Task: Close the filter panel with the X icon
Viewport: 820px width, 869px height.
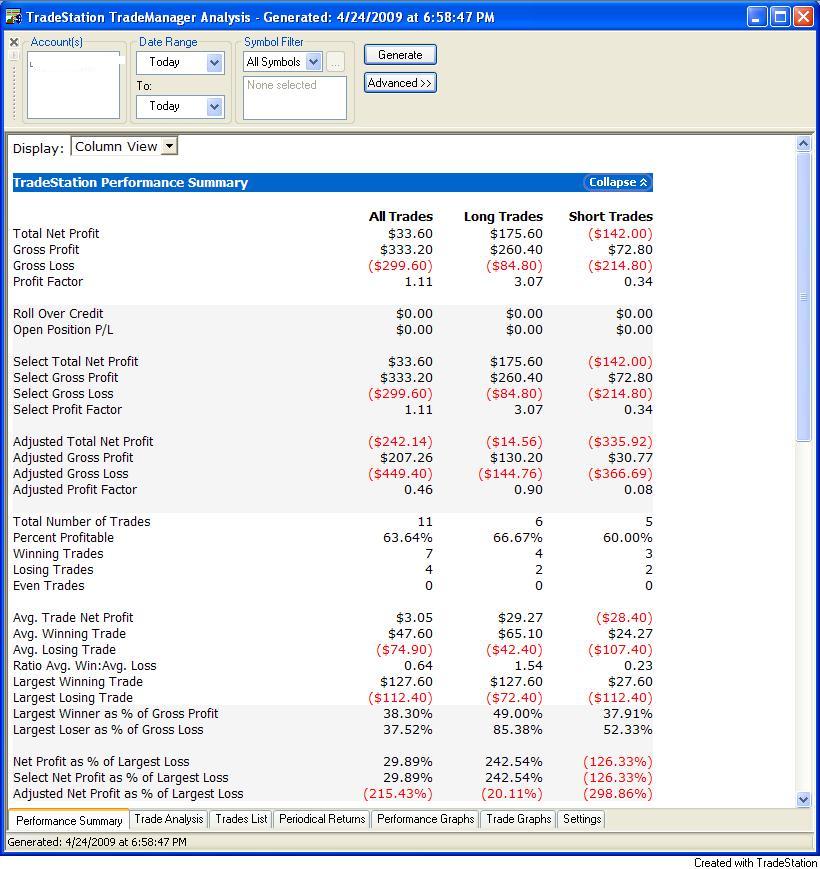Action: (x=14, y=42)
